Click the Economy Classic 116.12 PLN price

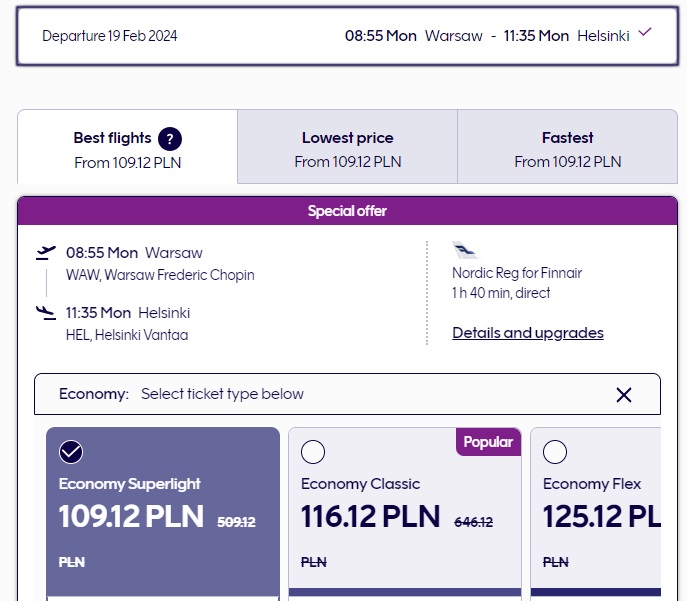[x=370, y=516]
